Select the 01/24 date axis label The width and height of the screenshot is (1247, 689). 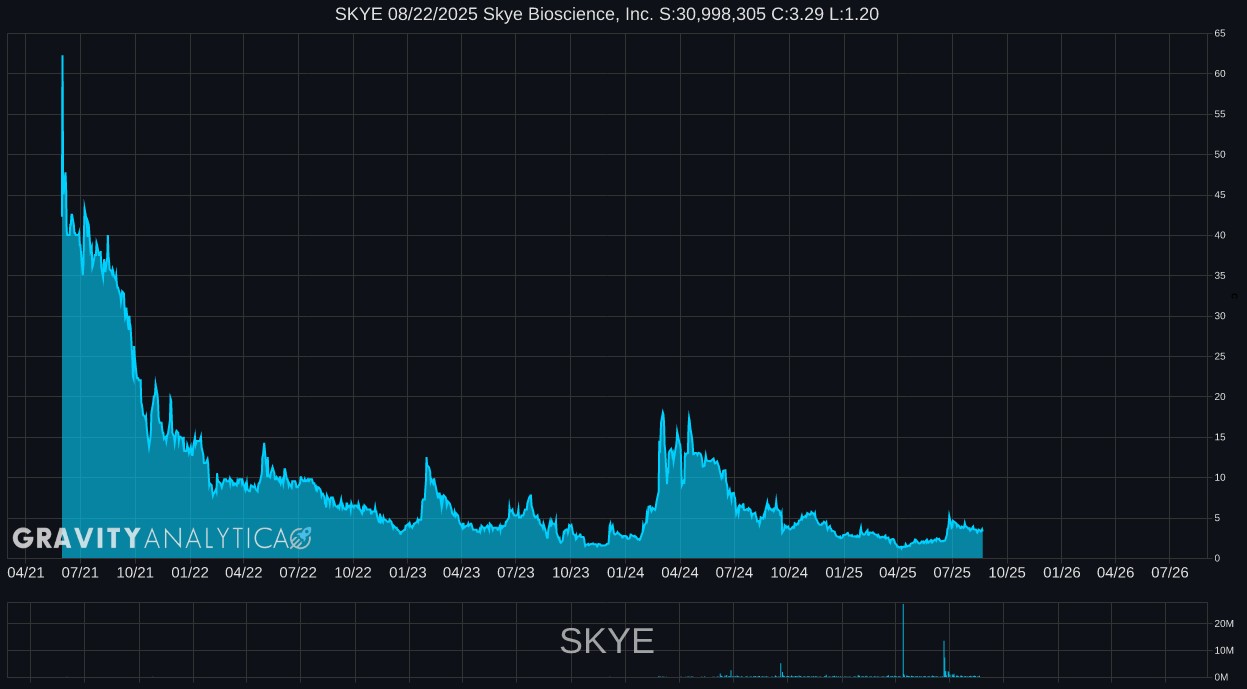tap(626, 572)
